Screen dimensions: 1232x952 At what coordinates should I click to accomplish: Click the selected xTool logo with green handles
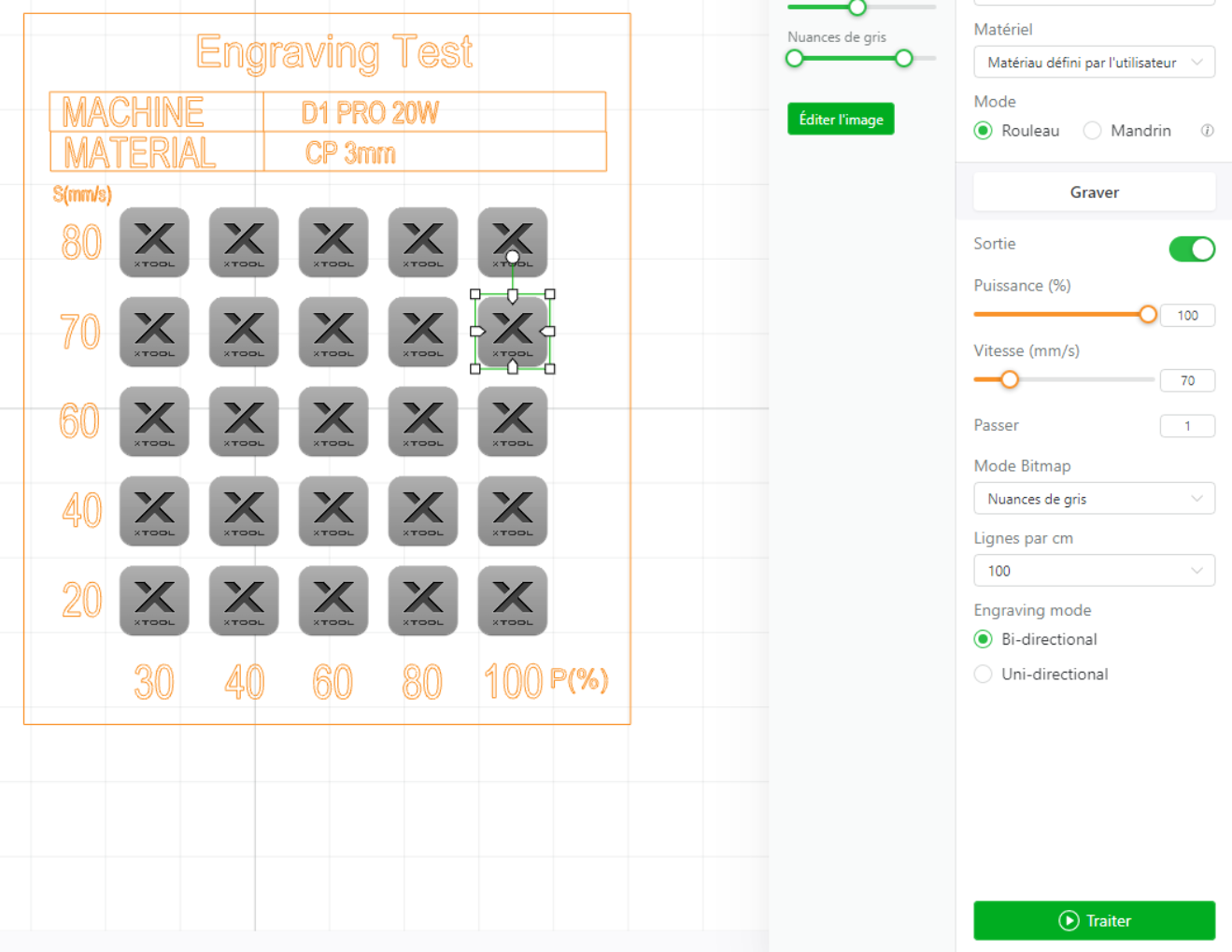tap(512, 332)
